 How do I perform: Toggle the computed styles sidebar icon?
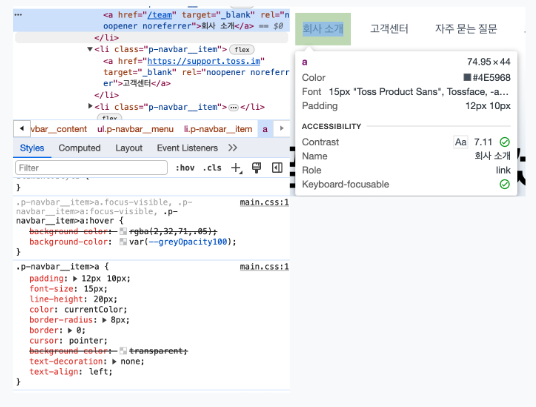[277, 167]
